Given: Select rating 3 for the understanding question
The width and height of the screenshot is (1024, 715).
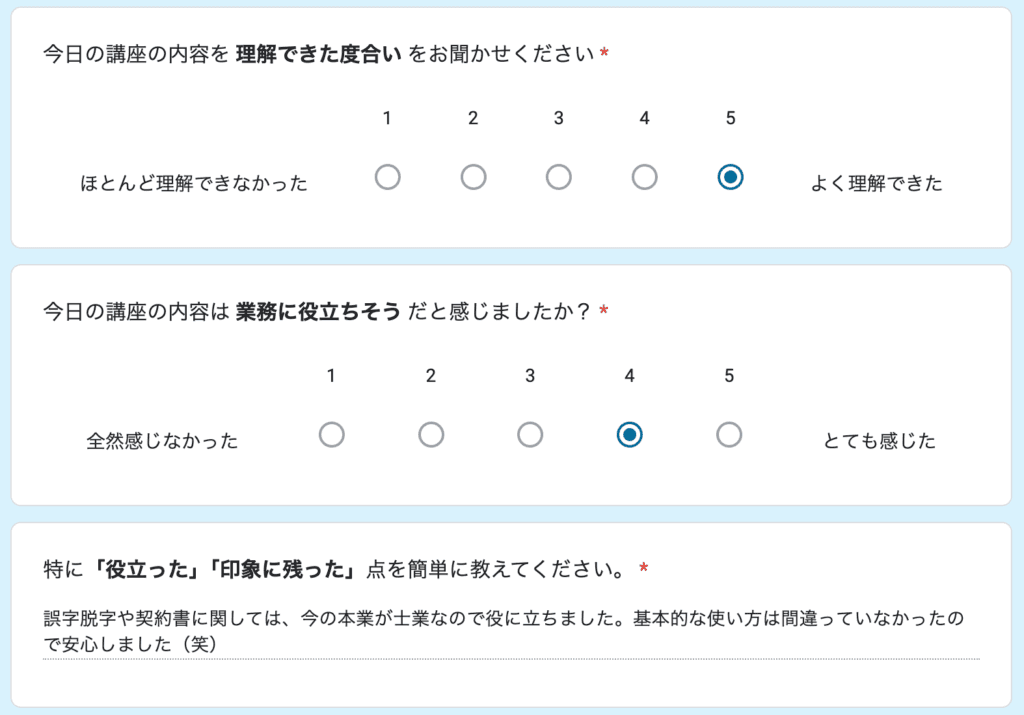Looking at the screenshot, I should pyautogui.click(x=559, y=177).
